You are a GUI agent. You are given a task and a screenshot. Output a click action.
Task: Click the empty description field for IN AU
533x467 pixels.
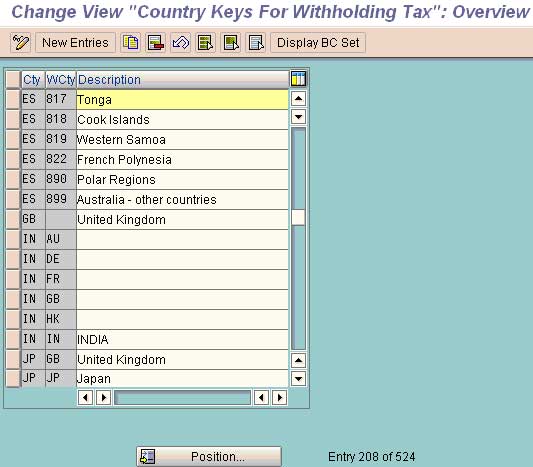click(x=183, y=239)
